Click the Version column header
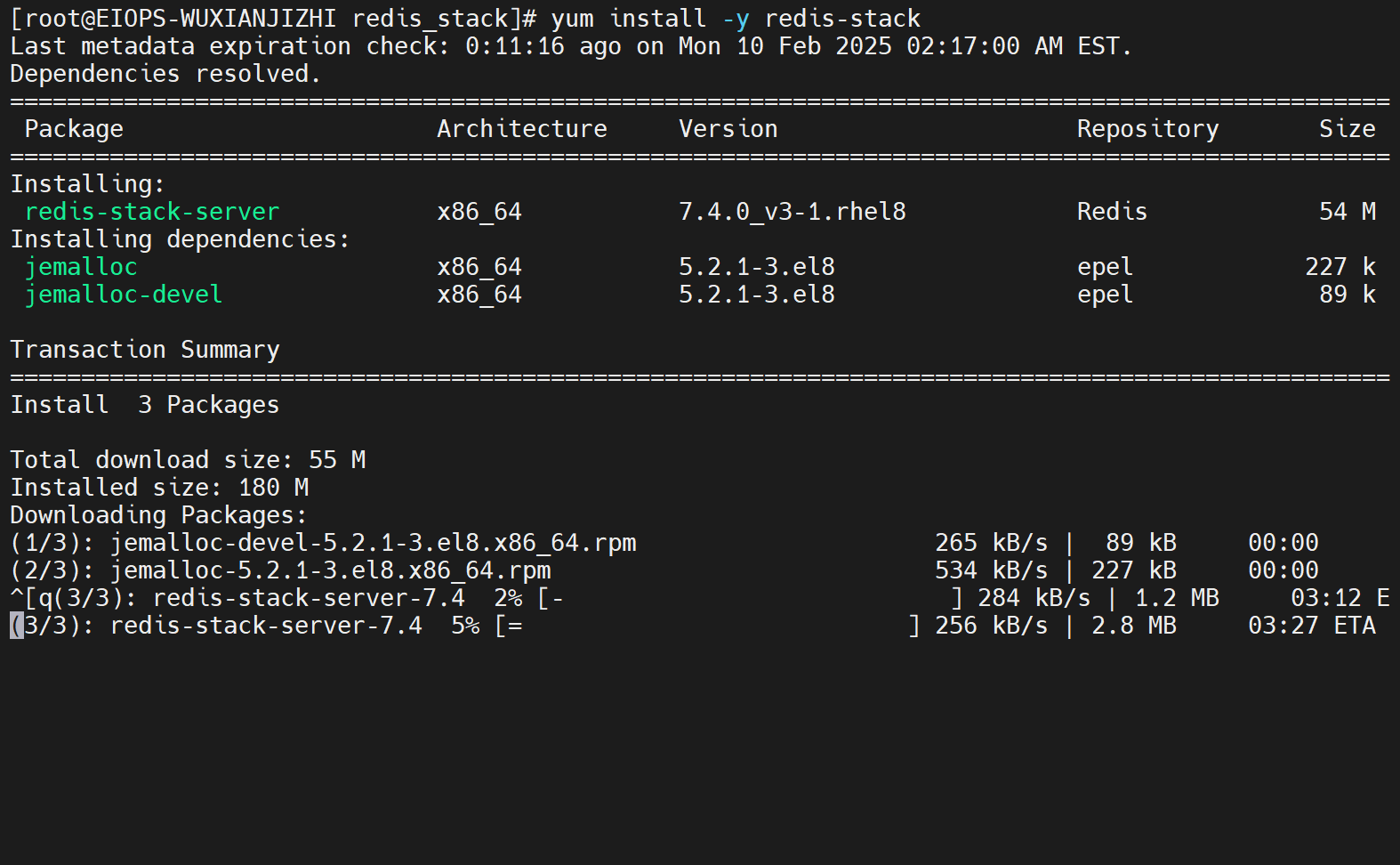Screen dimensions: 1400x865 click(x=728, y=129)
